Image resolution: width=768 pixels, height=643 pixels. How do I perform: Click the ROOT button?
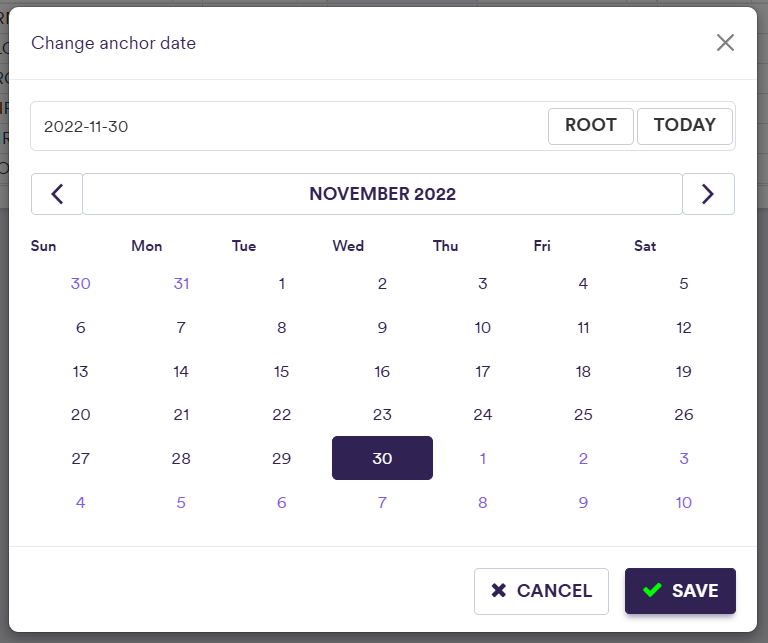point(591,126)
